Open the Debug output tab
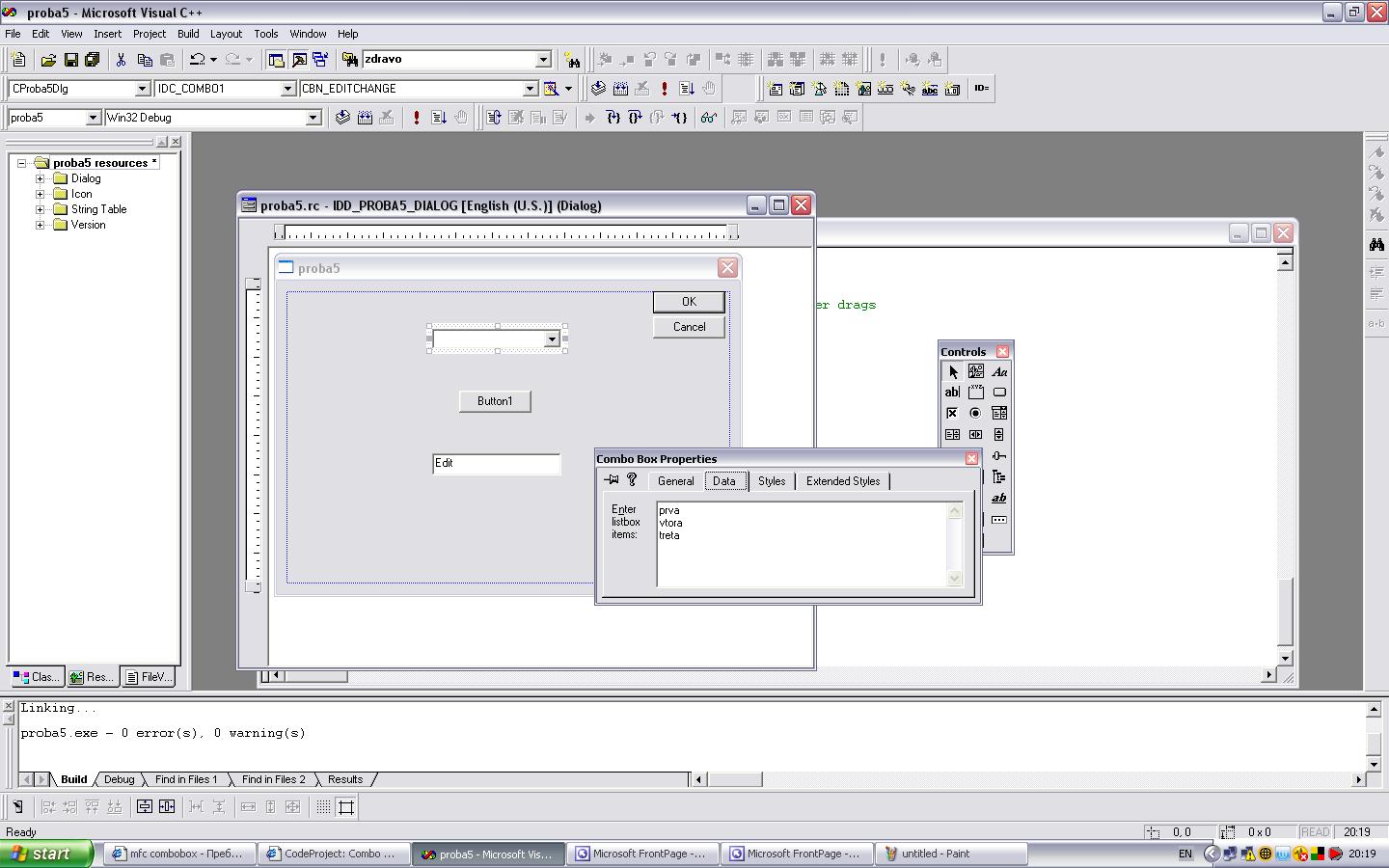Viewport: 1389px width, 868px height. 120,779
